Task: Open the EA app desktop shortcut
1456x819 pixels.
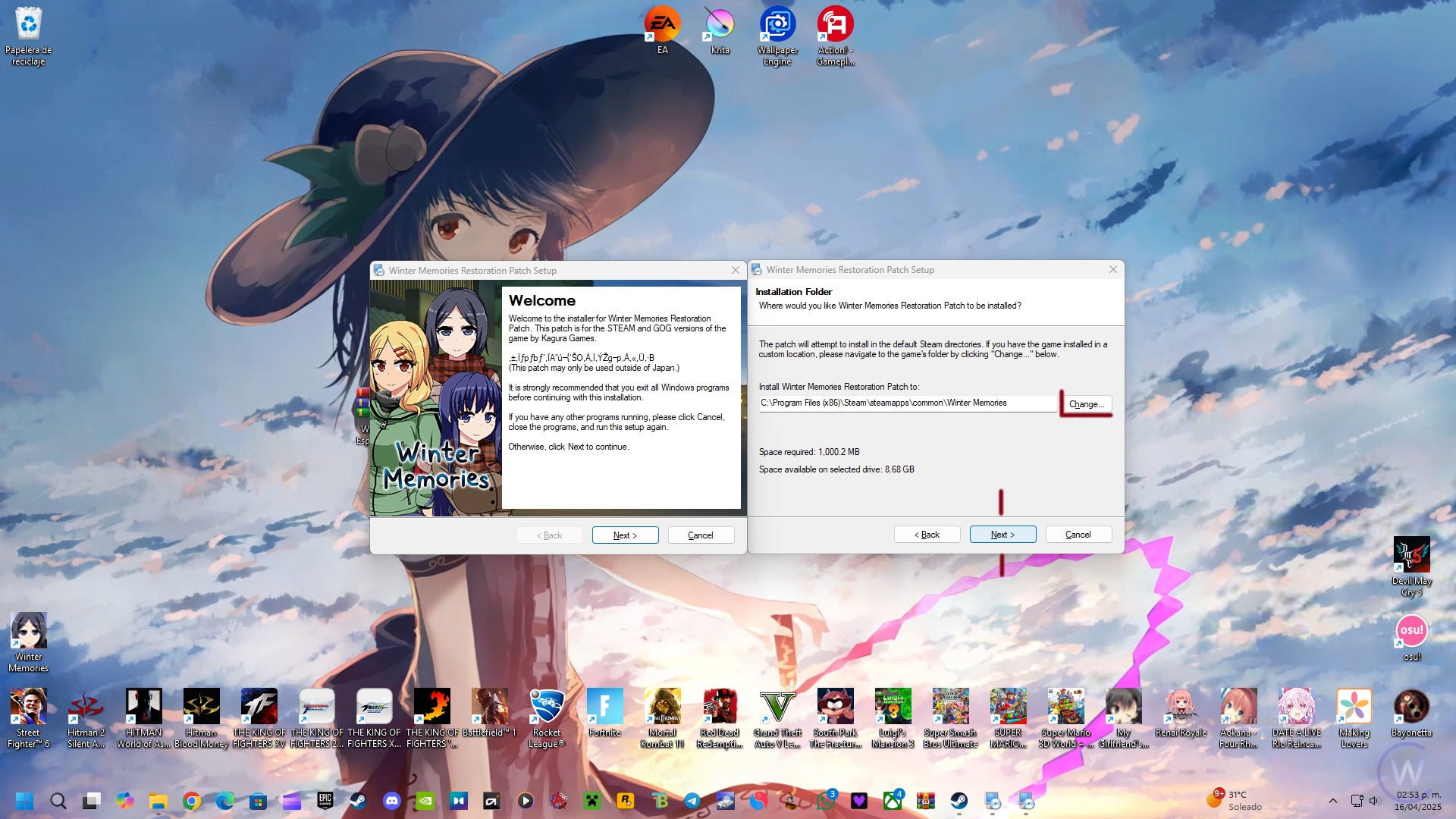Action: (x=662, y=30)
